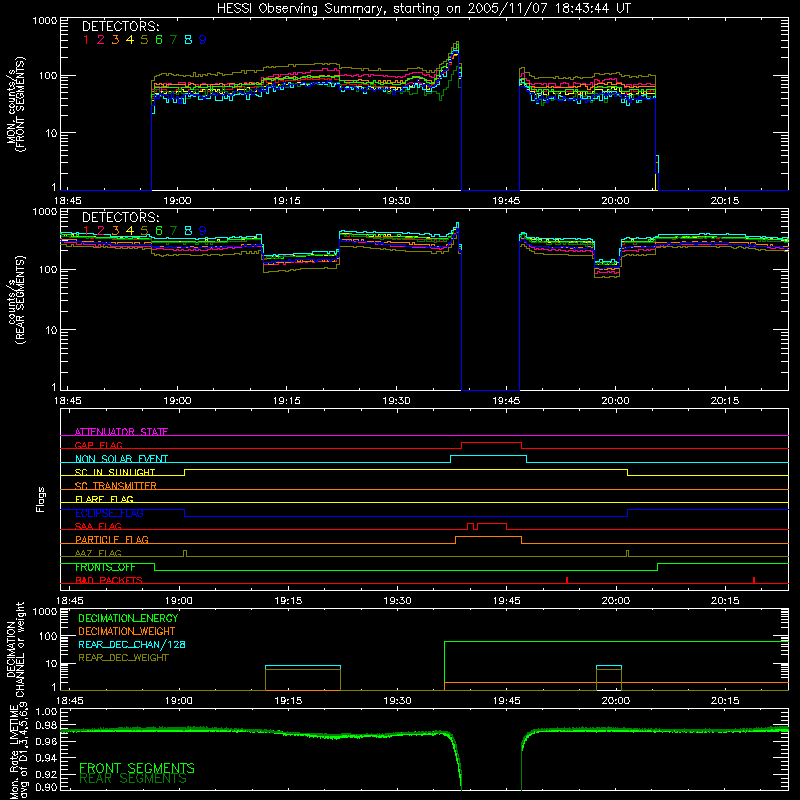Click the 19:45 tick label under decimation plot
The image size is (800, 800).
(x=507, y=701)
